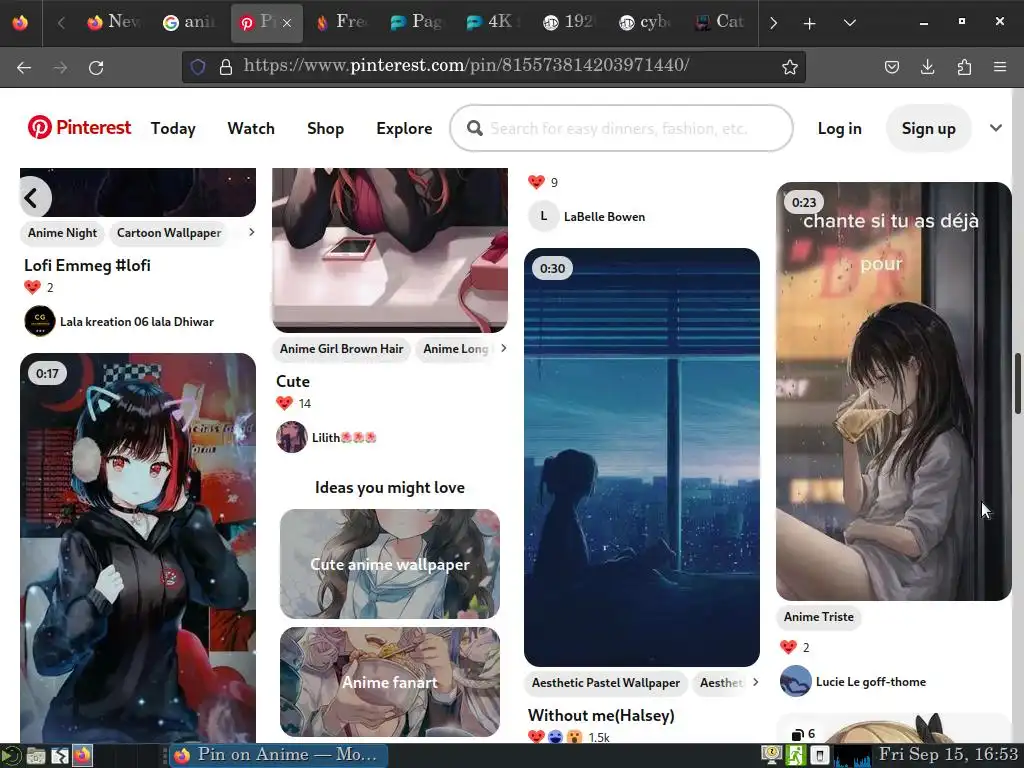List all tabs dropdown
The width and height of the screenshot is (1024, 768).
point(850,23)
